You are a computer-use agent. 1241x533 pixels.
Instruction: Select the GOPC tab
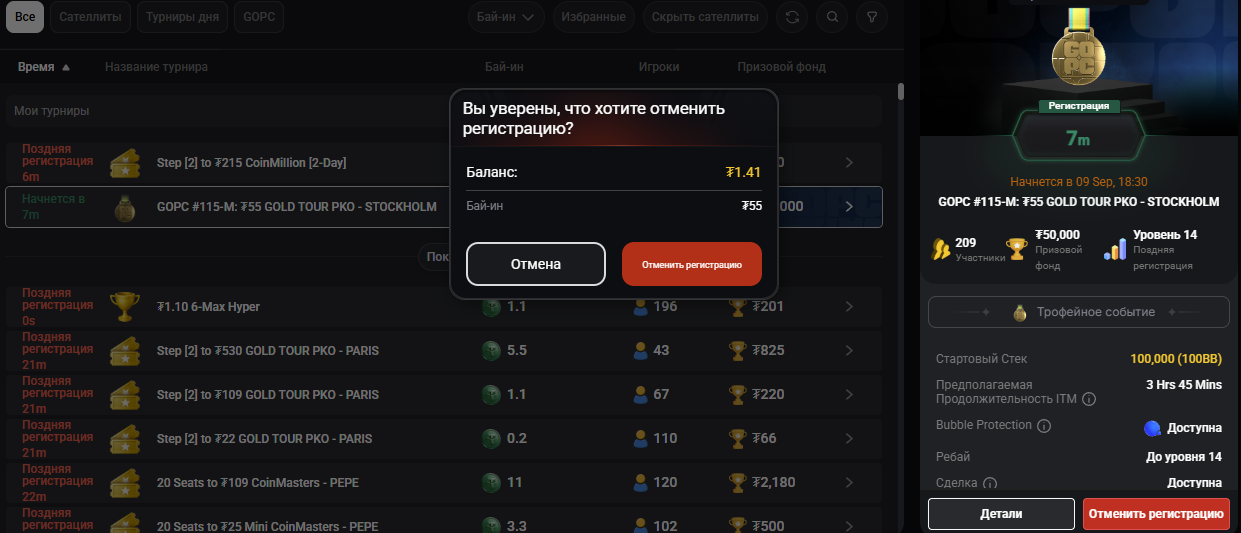(258, 17)
